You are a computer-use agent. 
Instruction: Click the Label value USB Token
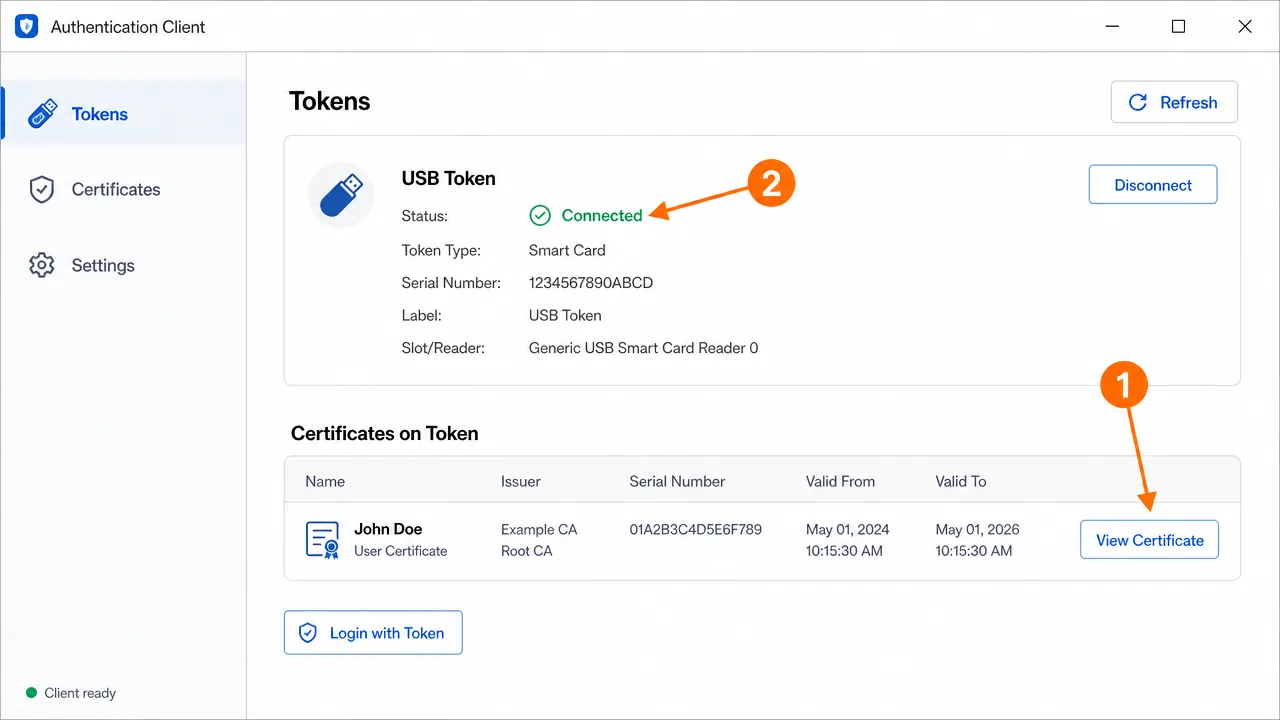click(x=565, y=315)
